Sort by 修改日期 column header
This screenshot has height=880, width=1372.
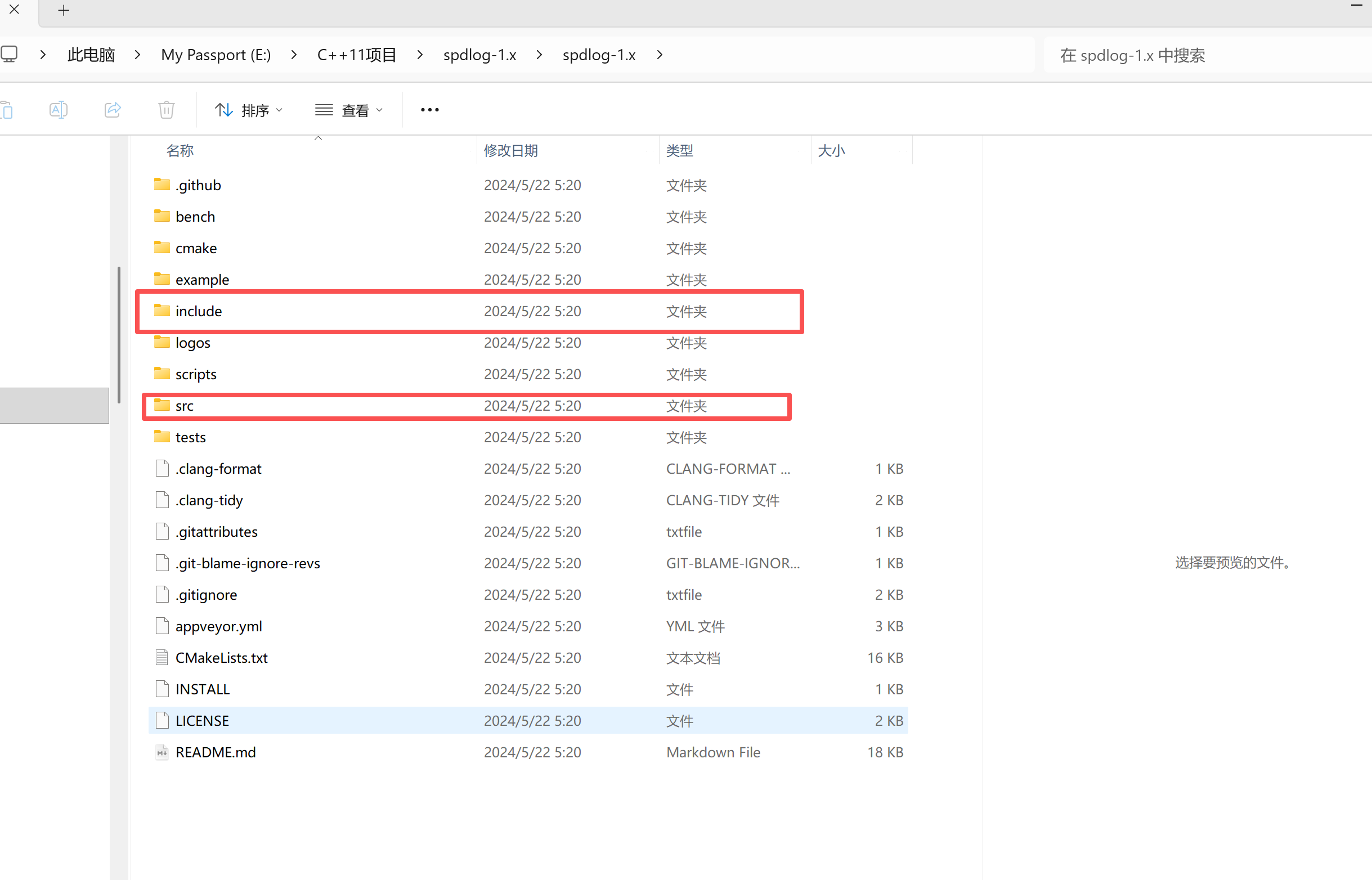pyautogui.click(x=510, y=151)
